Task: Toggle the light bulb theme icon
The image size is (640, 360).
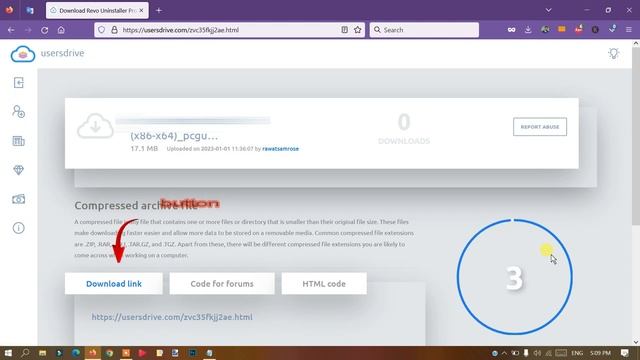Action: [613, 53]
